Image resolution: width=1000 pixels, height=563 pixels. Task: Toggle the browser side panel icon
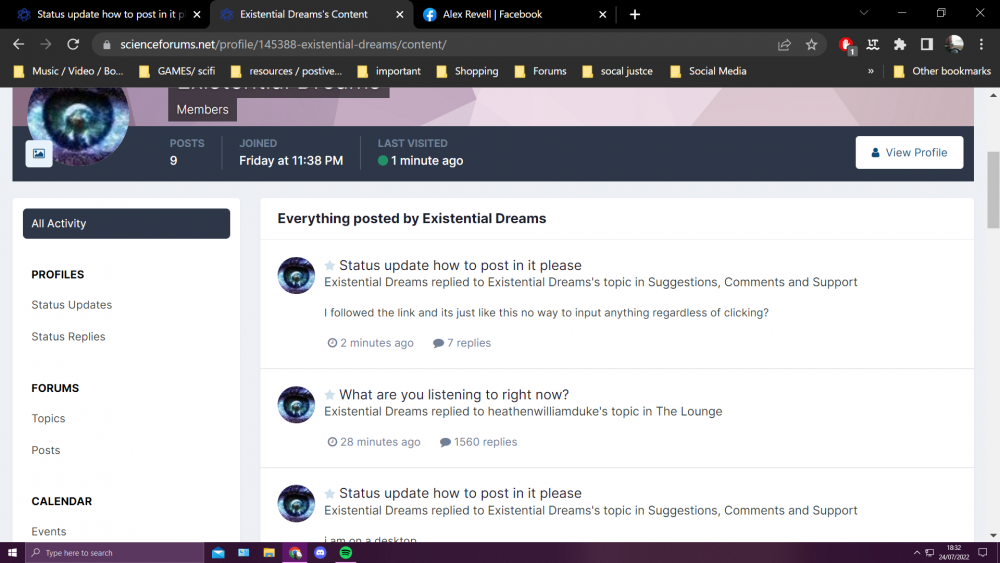[927, 45]
